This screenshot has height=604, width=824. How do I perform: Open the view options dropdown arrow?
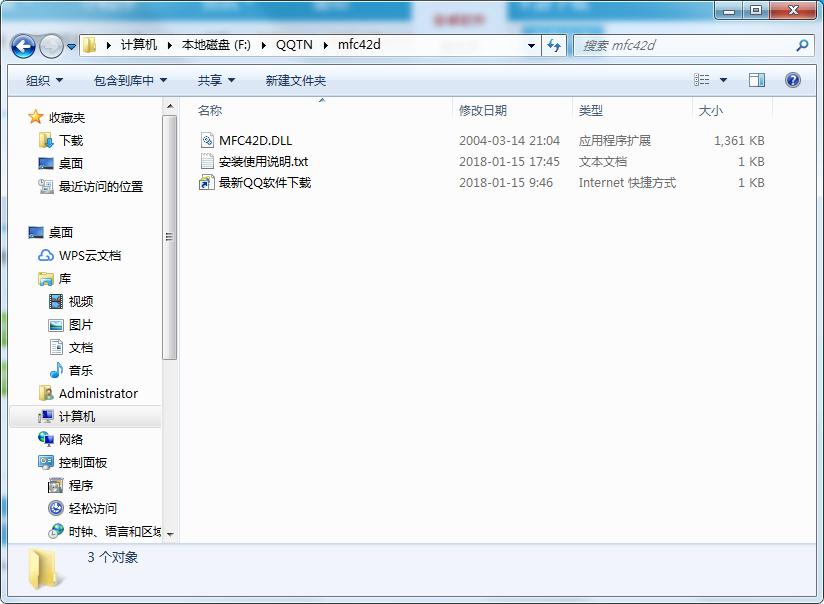(x=723, y=80)
